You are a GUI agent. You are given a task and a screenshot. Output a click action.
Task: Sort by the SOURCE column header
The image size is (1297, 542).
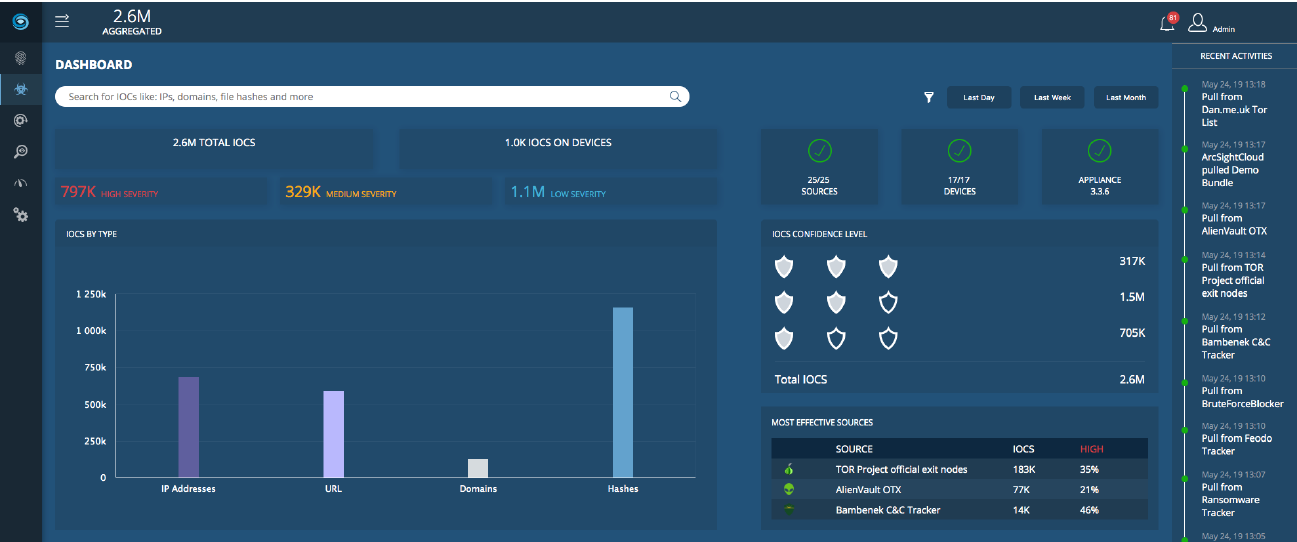(x=854, y=449)
